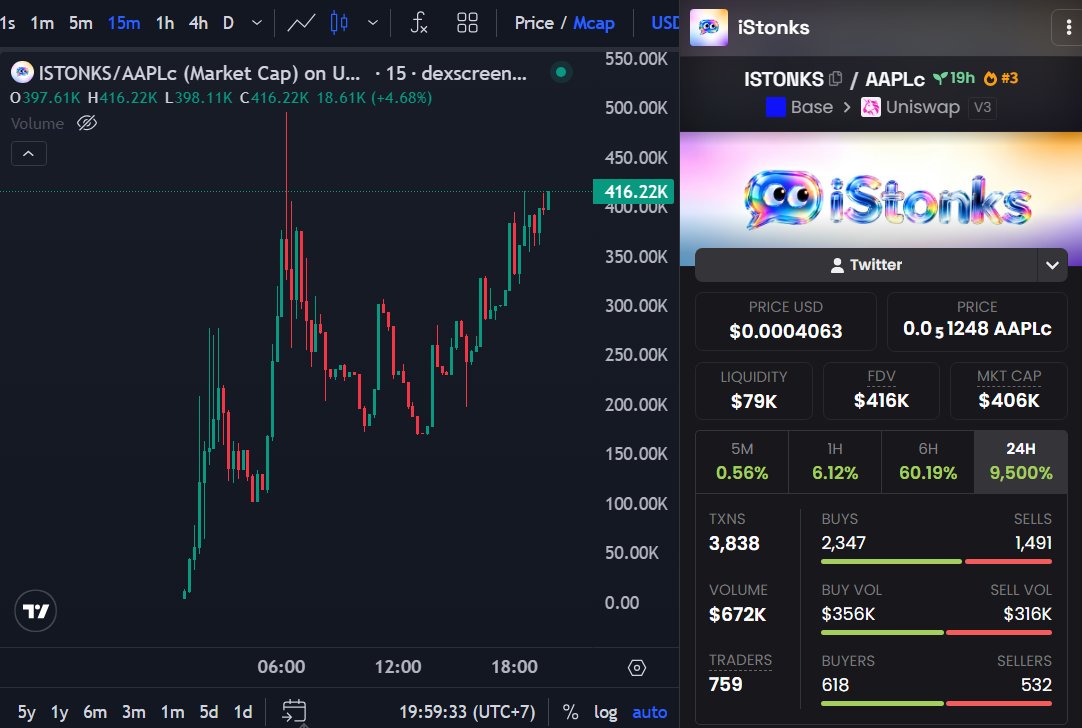Select the 1H stats tab
The height and width of the screenshot is (728, 1082).
[835, 462]
